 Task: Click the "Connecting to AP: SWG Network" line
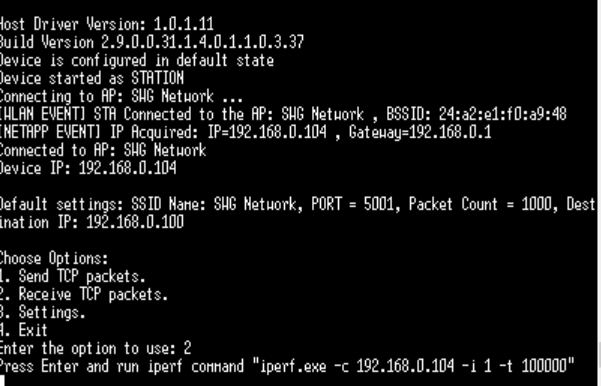[x=121, y=96]
